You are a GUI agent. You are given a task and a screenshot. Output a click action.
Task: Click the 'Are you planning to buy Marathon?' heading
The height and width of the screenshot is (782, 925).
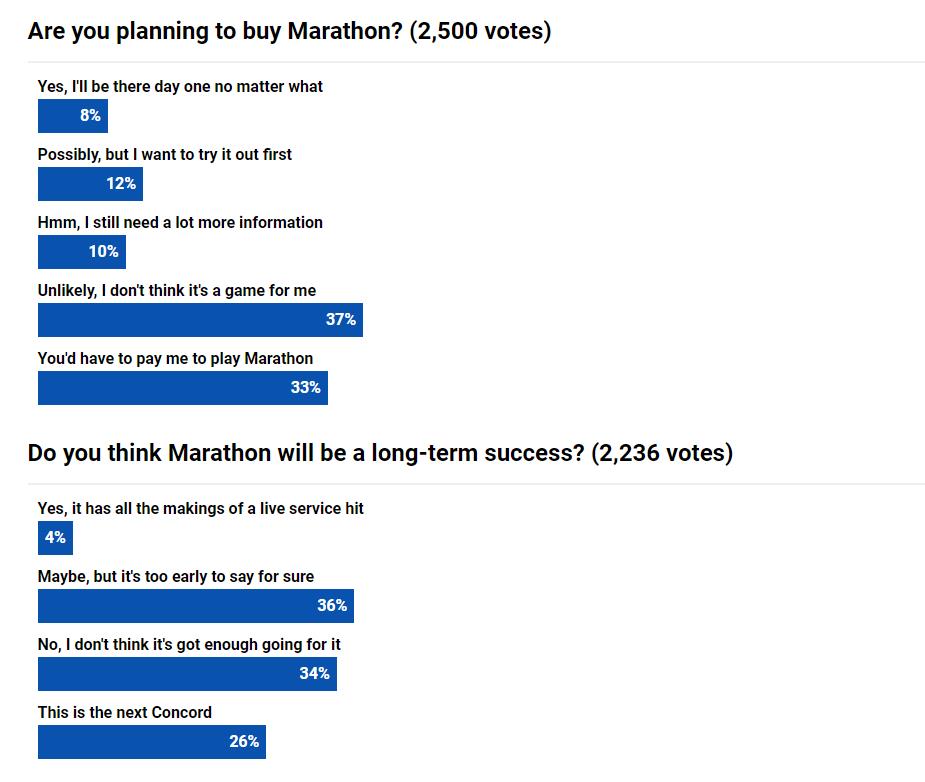tap(289, 31)
